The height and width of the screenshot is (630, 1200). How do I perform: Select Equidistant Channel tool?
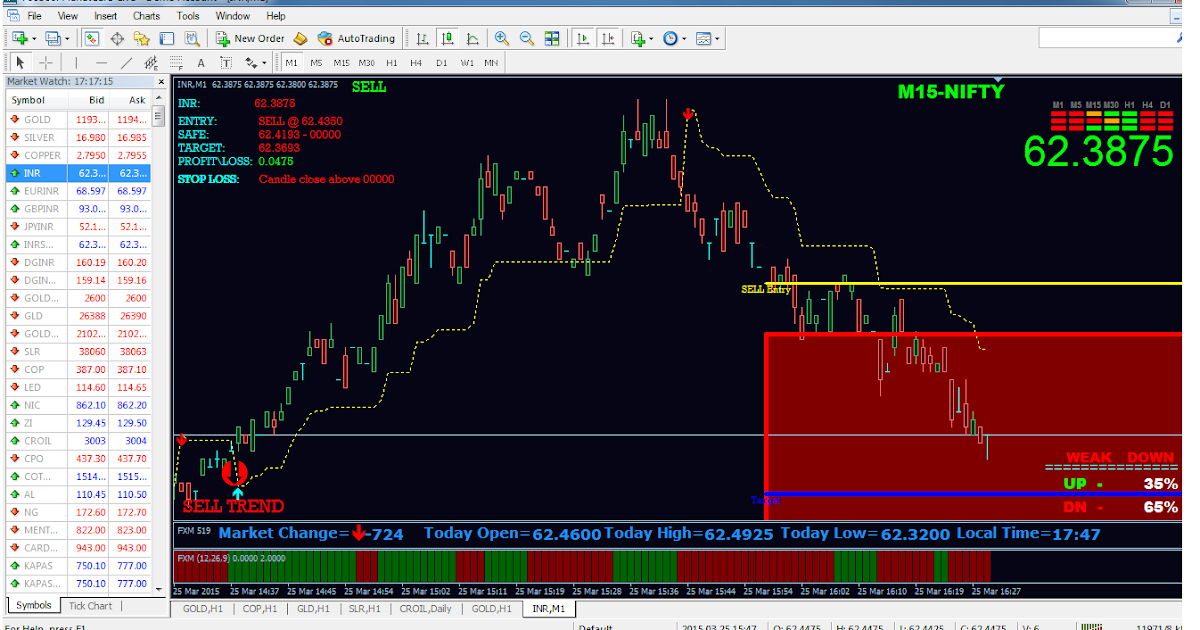[x=151, y=63]
